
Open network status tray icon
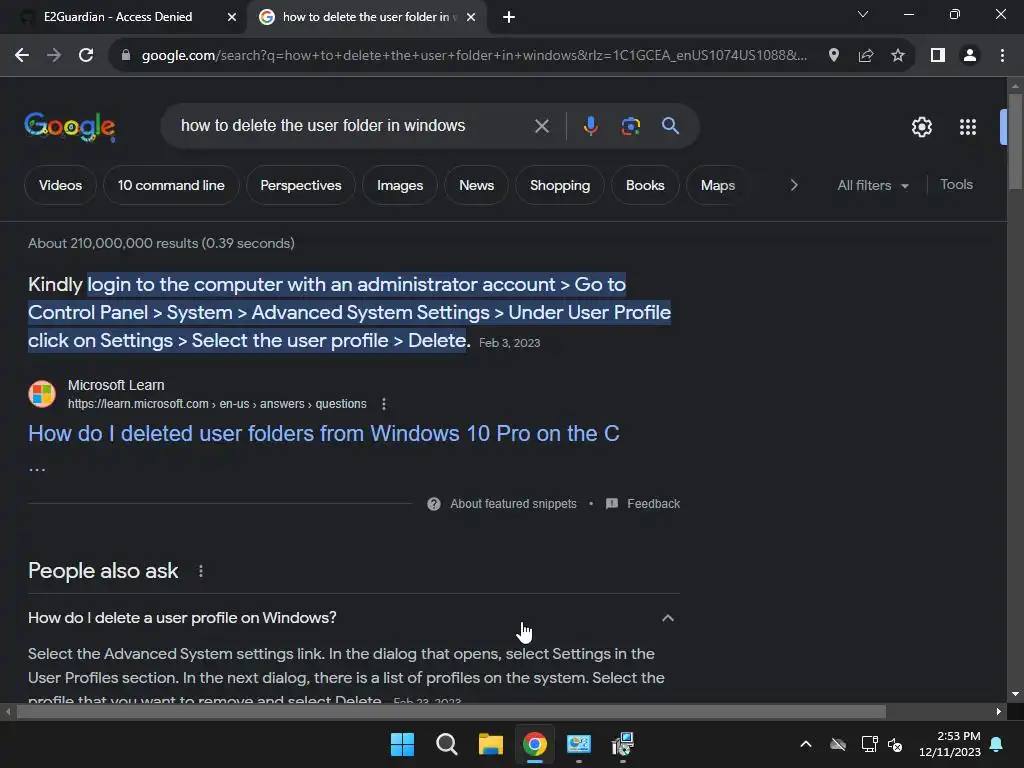tap(869, 744)
